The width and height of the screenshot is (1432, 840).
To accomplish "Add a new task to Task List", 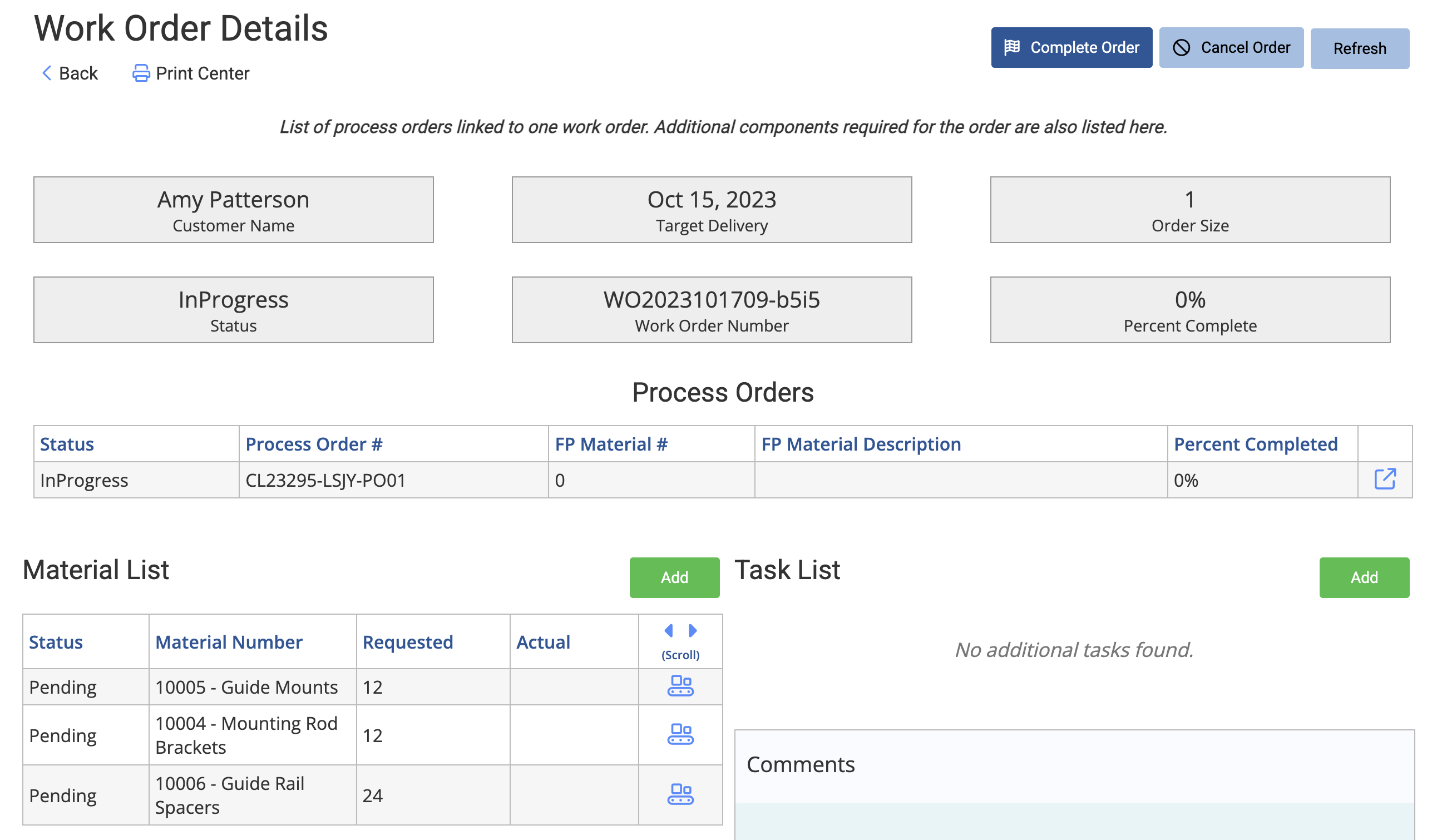I will (x=1363, y=577).
